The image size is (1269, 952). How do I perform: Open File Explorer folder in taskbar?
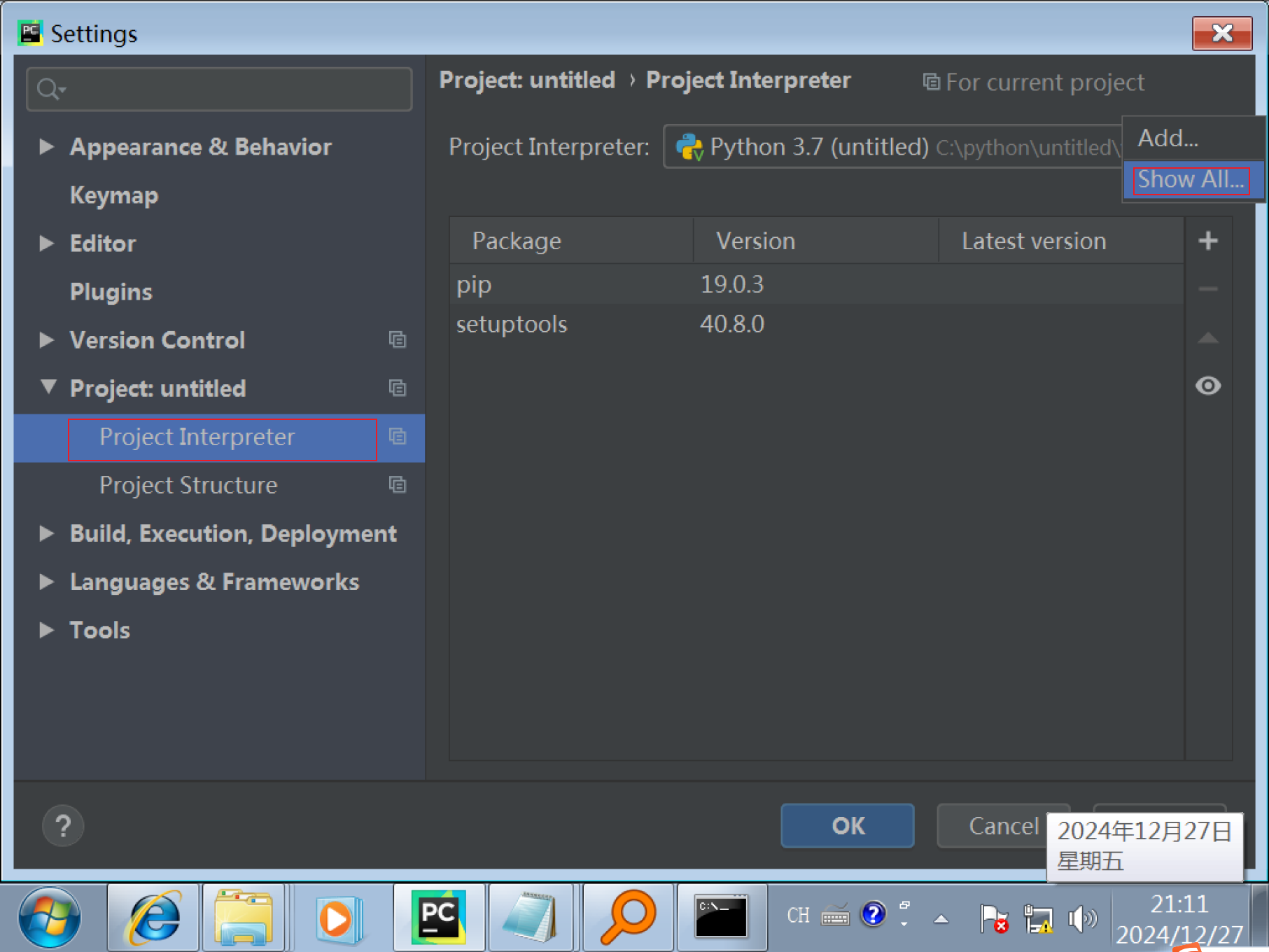(244, 918)
